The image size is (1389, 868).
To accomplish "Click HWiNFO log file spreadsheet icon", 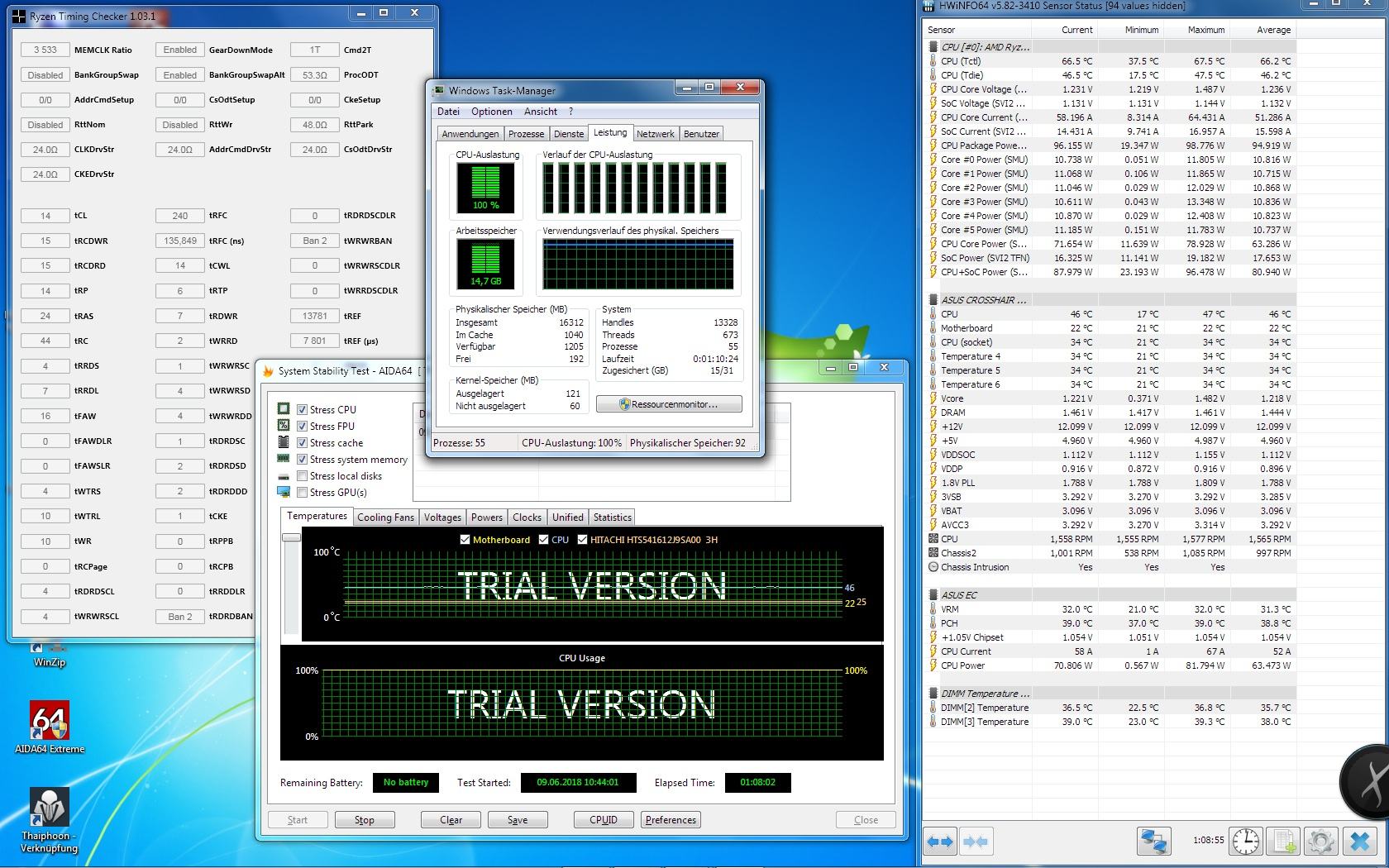I will pyautogui.click(x=1284, y=842).
